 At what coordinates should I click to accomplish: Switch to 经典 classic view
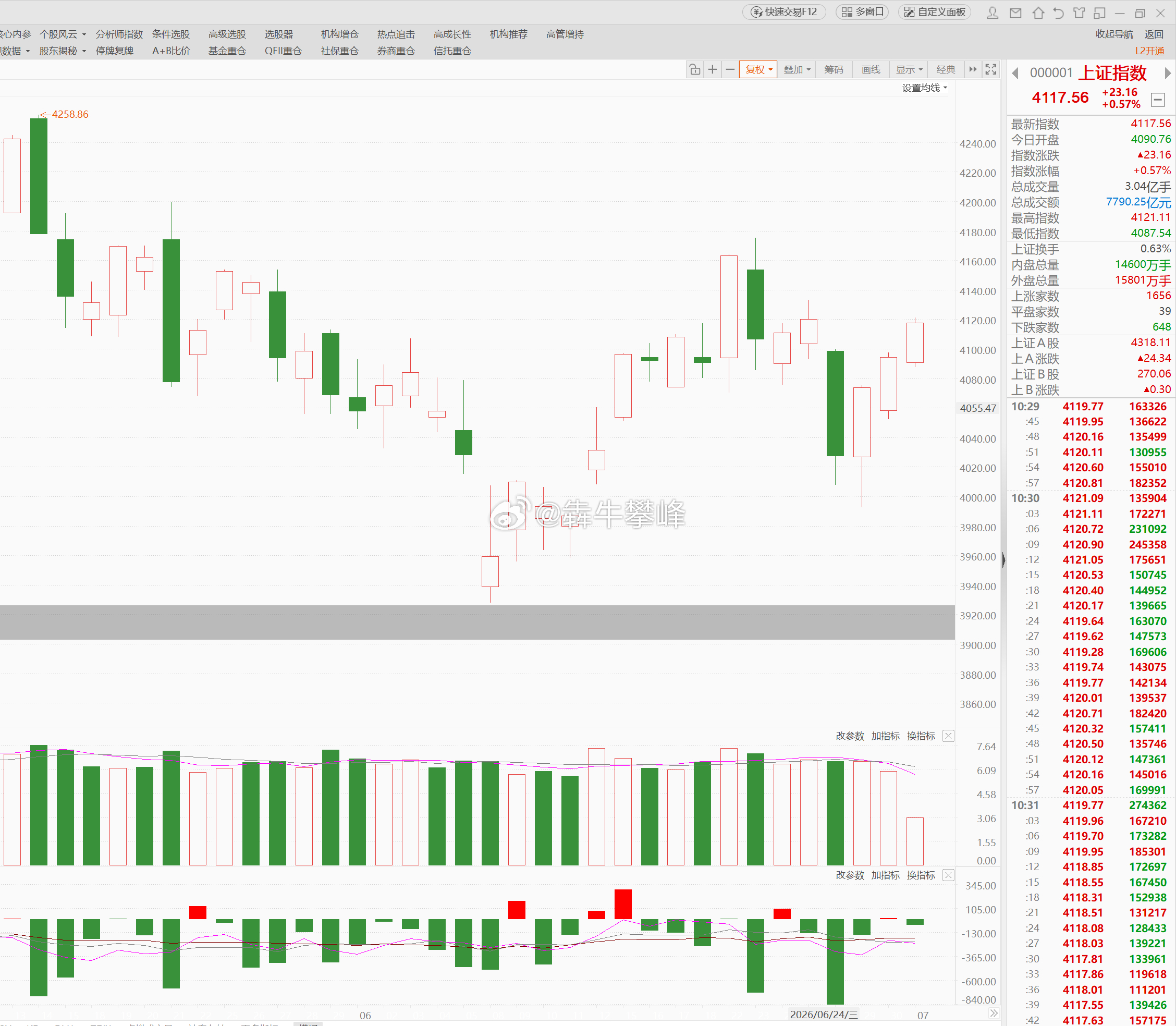945,69
